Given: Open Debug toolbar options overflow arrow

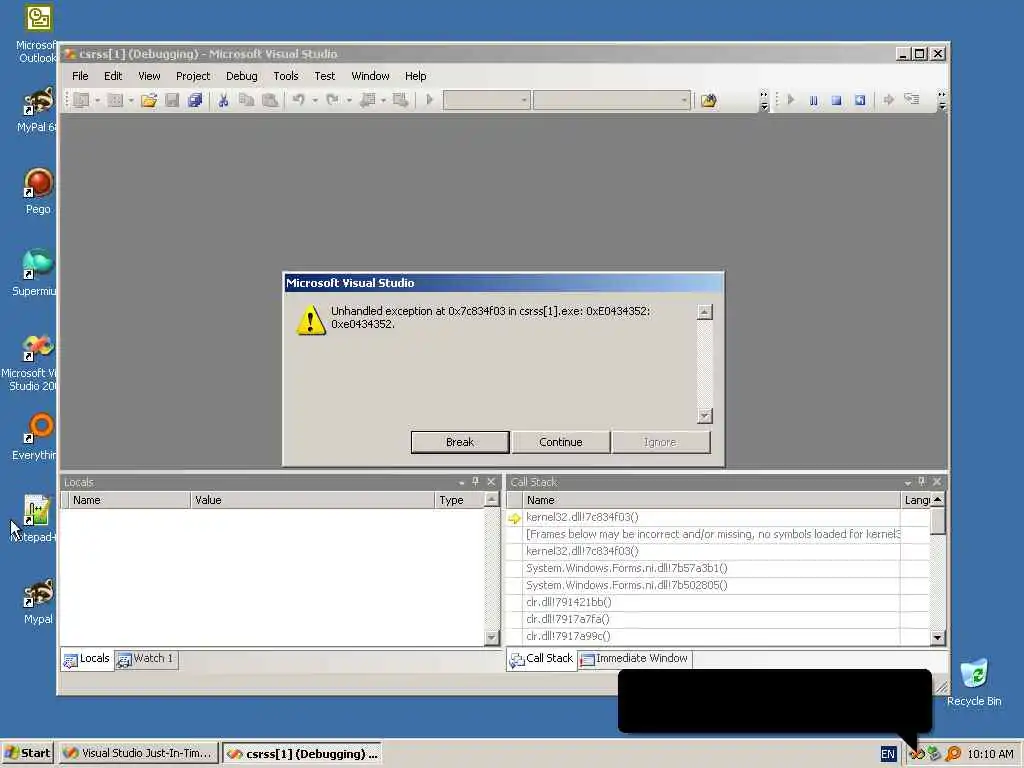Looking at the screenshot, I should (942, 101).
